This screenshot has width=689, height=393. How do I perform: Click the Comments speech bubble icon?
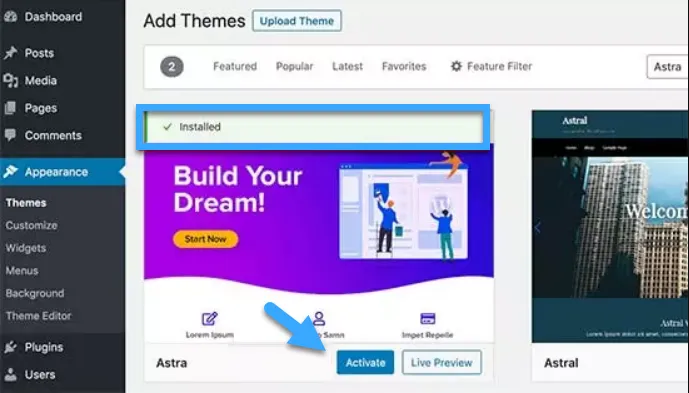[11, 135]
